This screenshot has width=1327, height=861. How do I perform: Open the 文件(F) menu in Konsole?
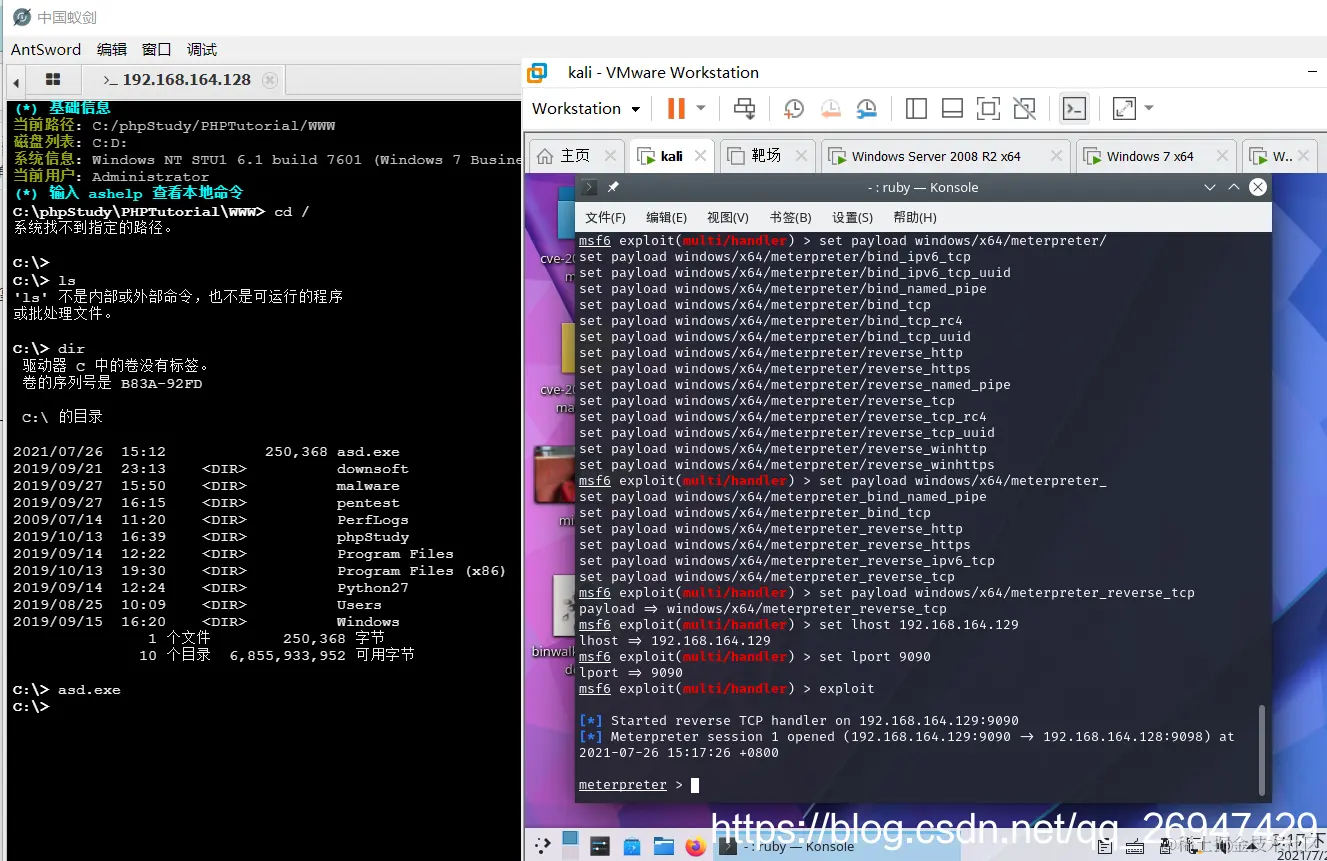pos(605,217)
